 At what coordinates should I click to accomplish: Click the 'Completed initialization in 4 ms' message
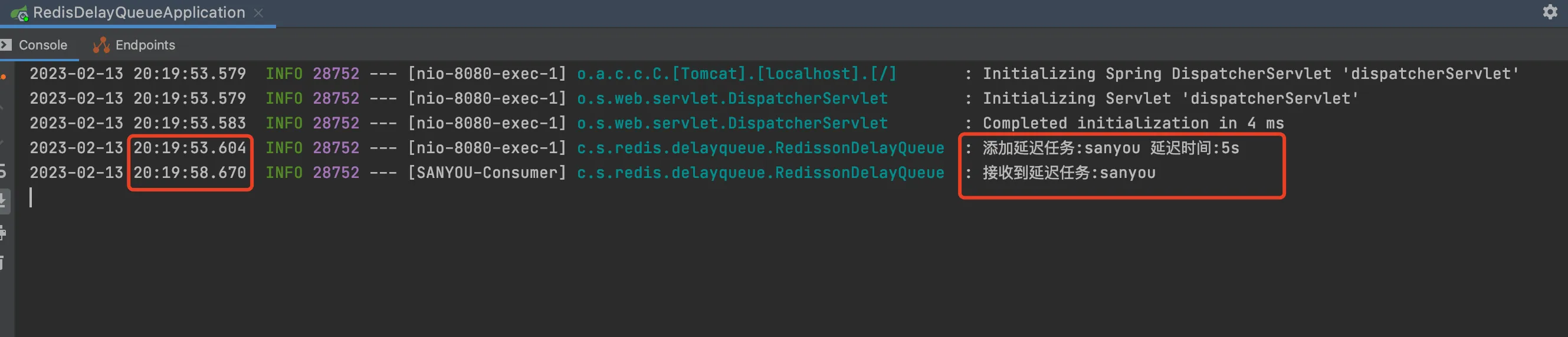point(1132,124)
